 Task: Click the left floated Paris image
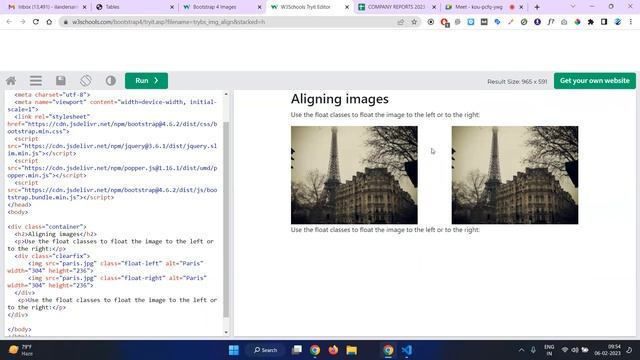(354, 175)
